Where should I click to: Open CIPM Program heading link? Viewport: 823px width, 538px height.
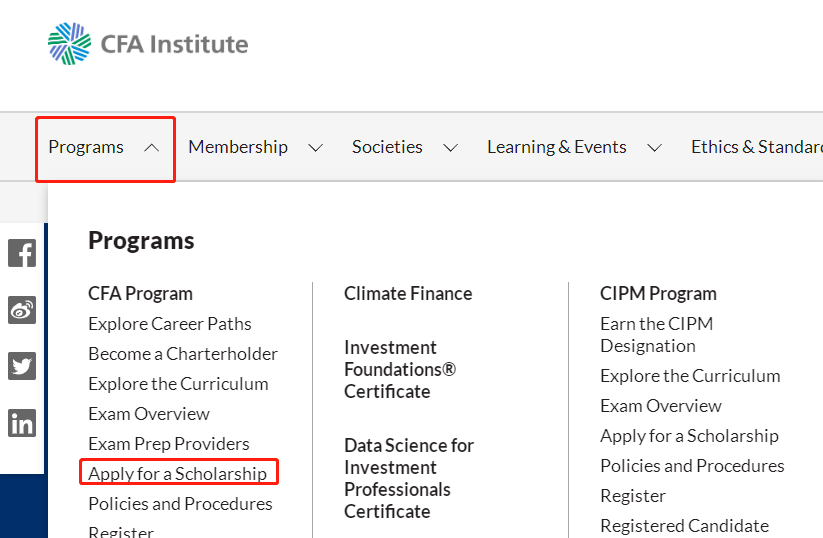pos(658,293)
